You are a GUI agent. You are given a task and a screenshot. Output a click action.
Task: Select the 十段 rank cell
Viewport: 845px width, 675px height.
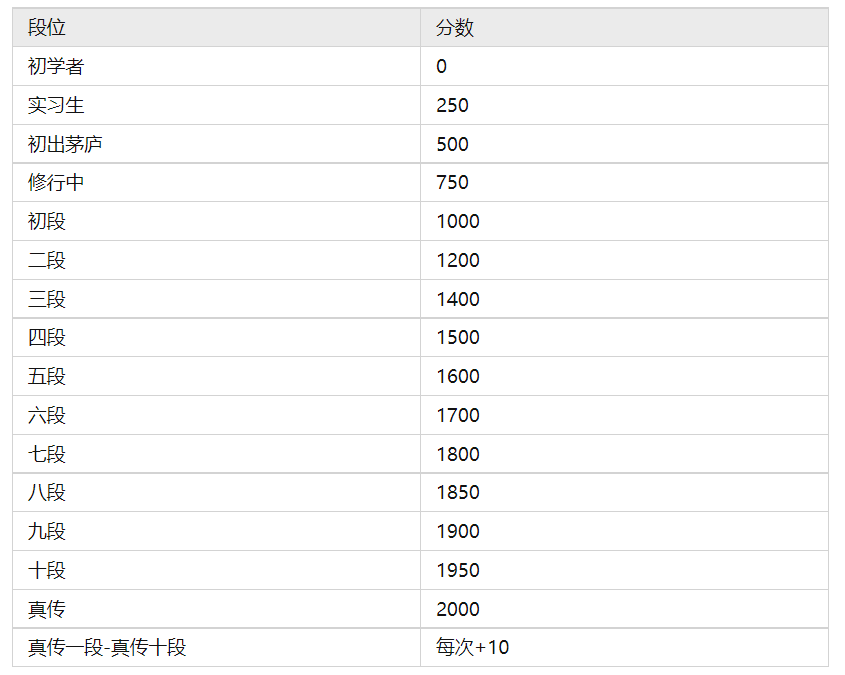(47, 570)
